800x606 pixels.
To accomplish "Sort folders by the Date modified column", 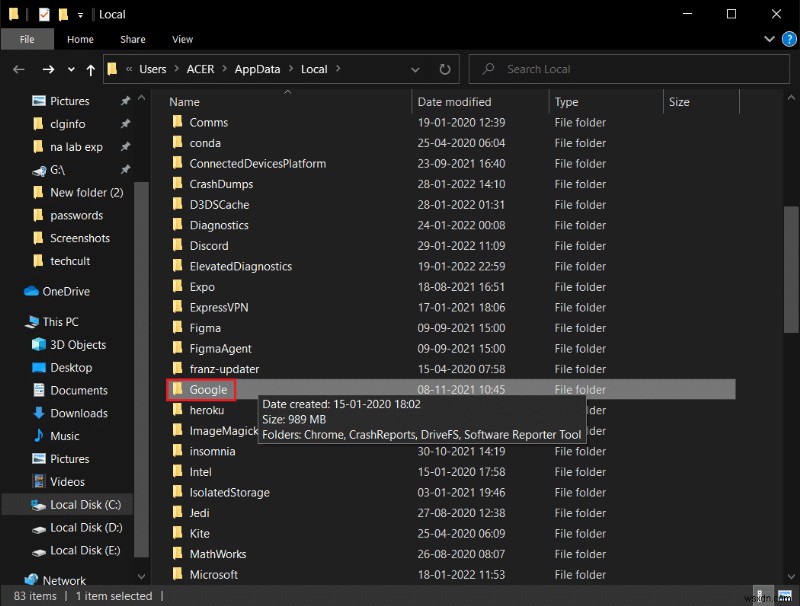I will [454, 101].
